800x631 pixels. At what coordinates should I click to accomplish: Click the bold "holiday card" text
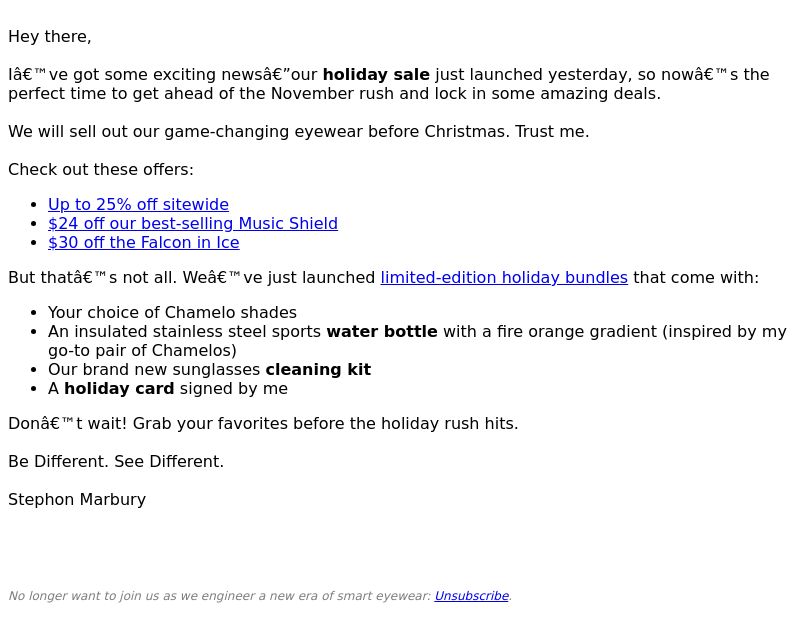click(x=119, y=389)
